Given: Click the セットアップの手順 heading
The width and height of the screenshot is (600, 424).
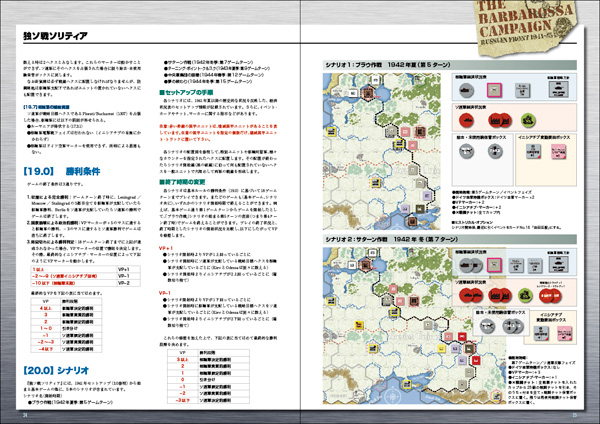Looking at the screenshot, I should (186, 93).
